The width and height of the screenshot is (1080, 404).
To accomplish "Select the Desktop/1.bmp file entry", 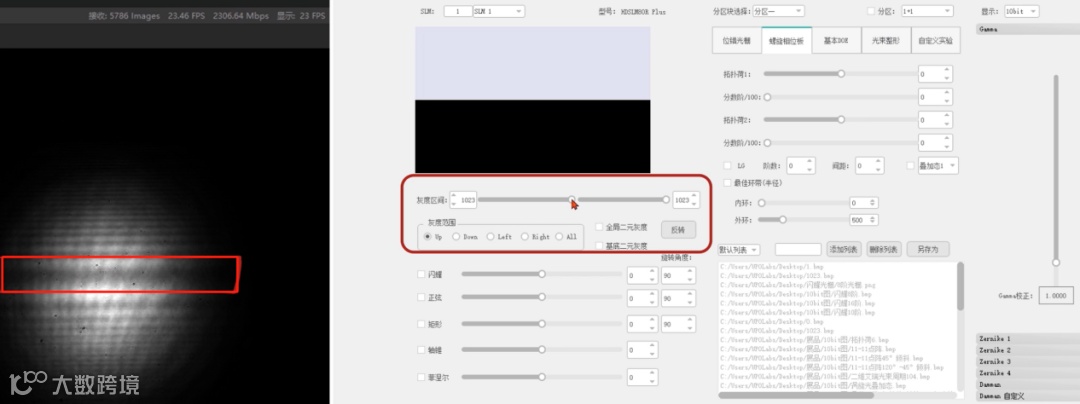I will point(771,266).
